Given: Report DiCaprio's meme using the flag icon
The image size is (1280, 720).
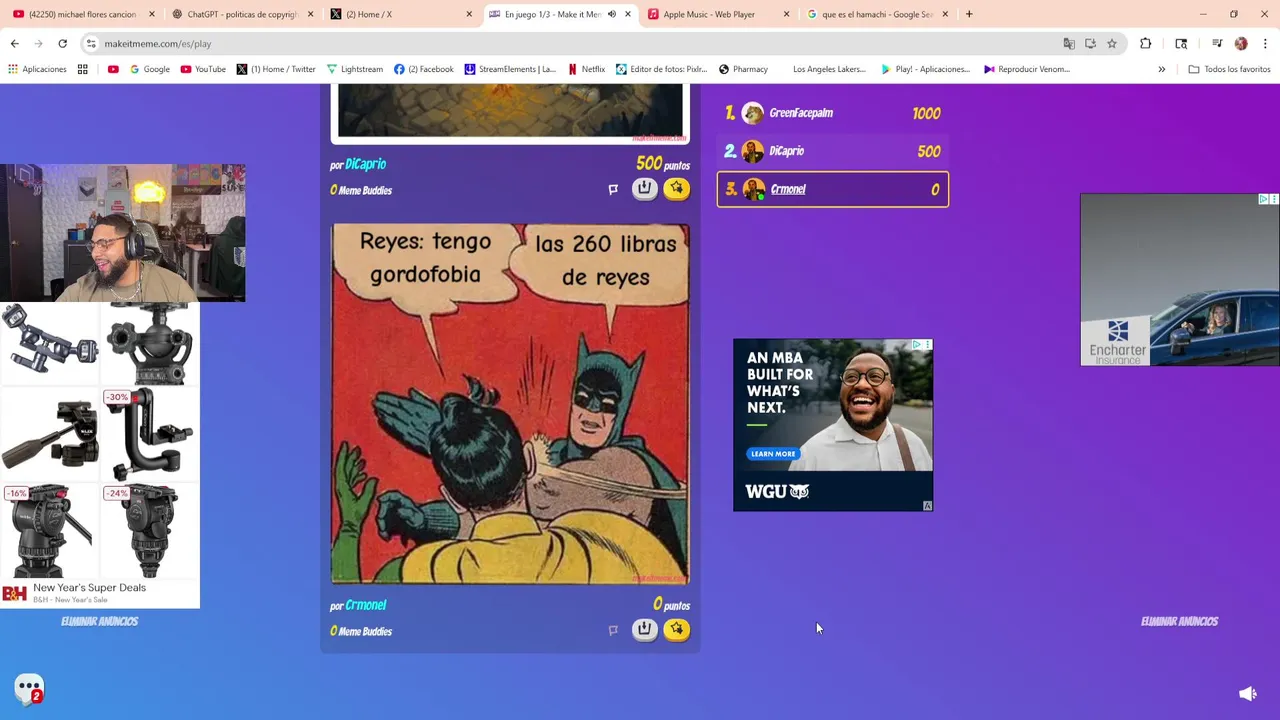Looking at the screenshot, I should (x=613, y=189).
